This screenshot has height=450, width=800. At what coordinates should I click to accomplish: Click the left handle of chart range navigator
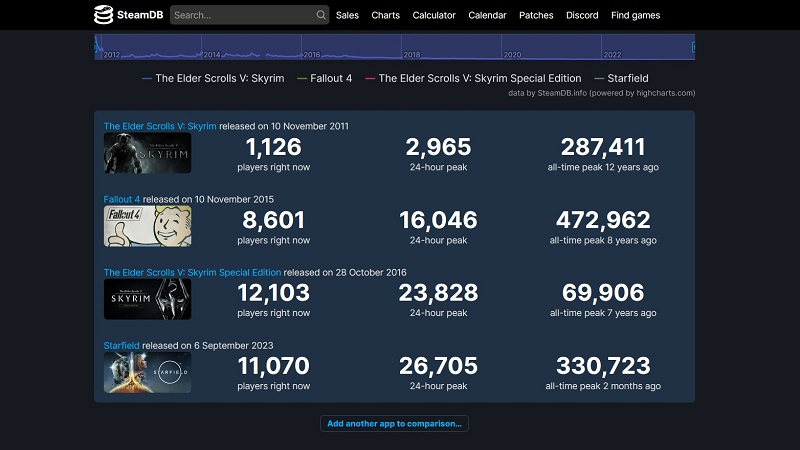coord(96,46)
